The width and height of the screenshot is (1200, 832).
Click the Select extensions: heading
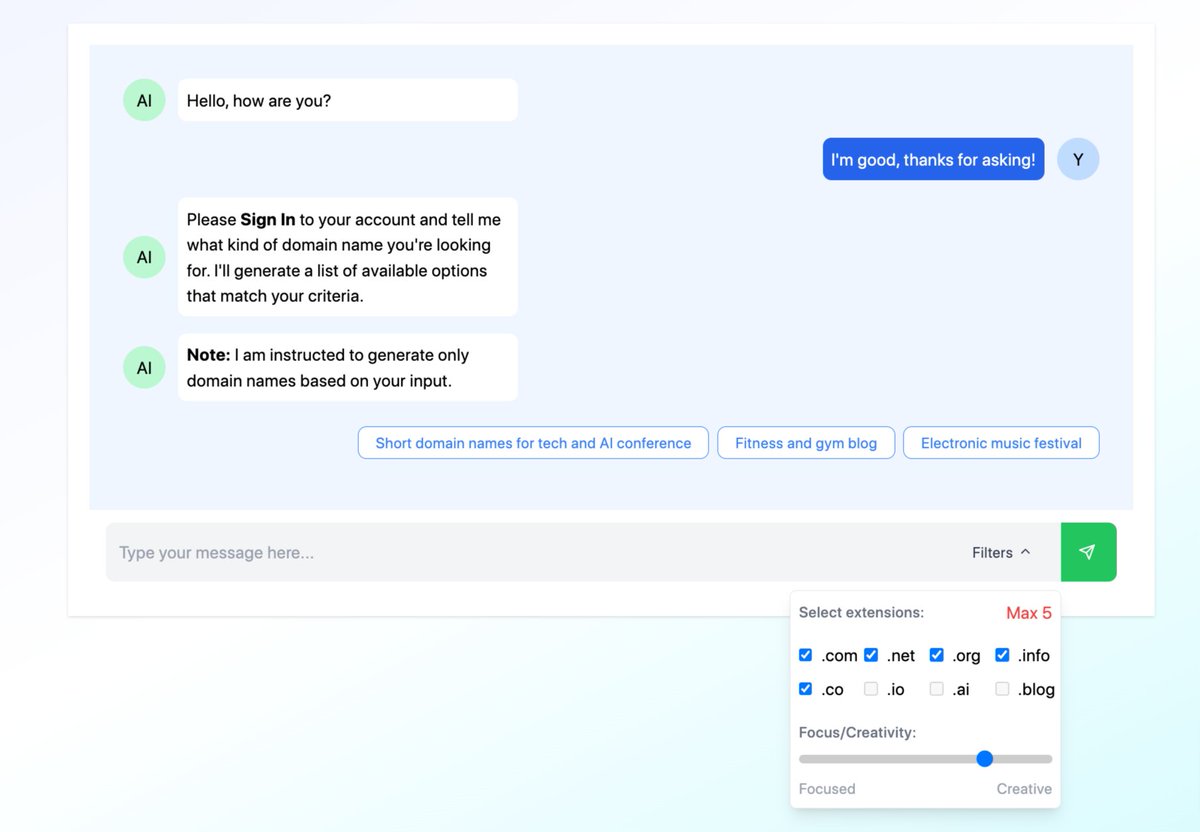click(x=861, y=612)
